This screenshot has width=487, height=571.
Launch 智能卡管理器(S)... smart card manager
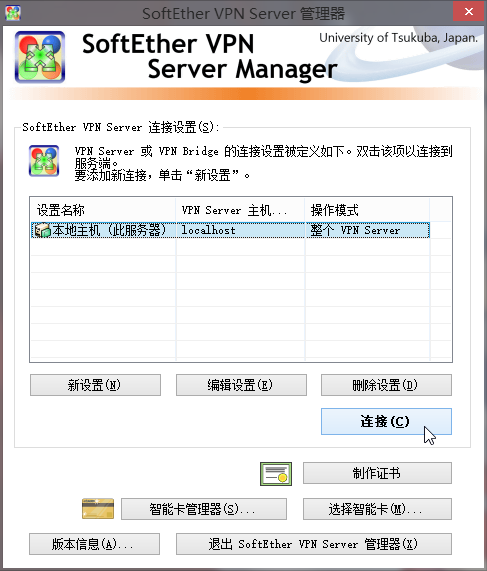pyautogui.click(x=204, y=509)
